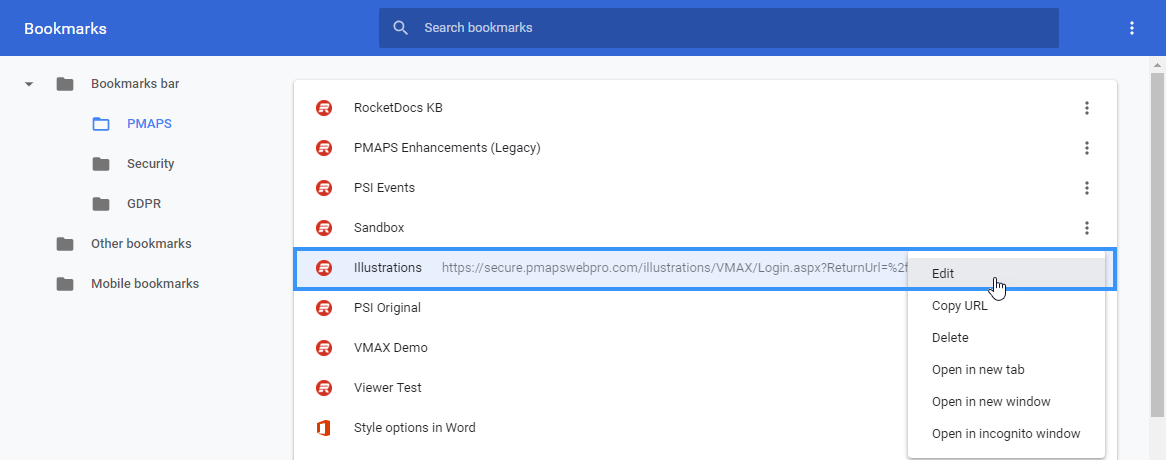Collapse the Bookmarks bar tree arrow
This screenshot has height=460, width=1166.
pos(29,84)
